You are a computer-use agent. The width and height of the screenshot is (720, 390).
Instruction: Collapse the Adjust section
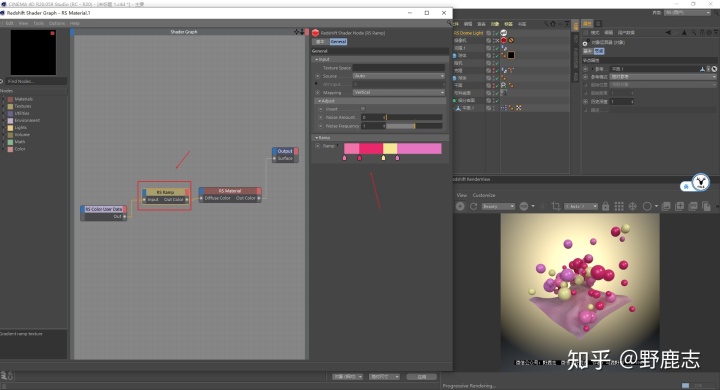click(x=320, y=101)
